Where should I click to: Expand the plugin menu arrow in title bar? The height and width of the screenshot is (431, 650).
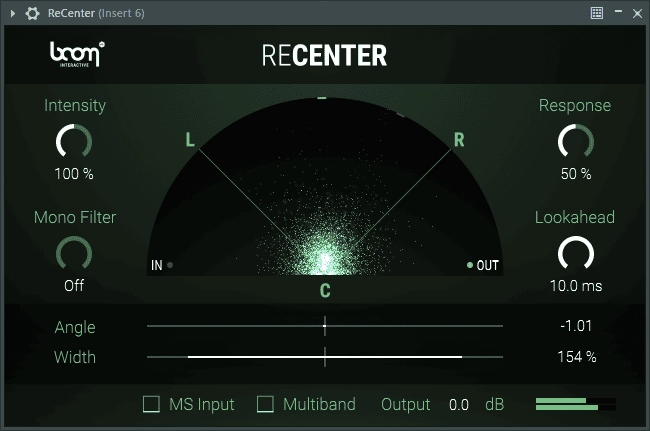coord(13,13)
